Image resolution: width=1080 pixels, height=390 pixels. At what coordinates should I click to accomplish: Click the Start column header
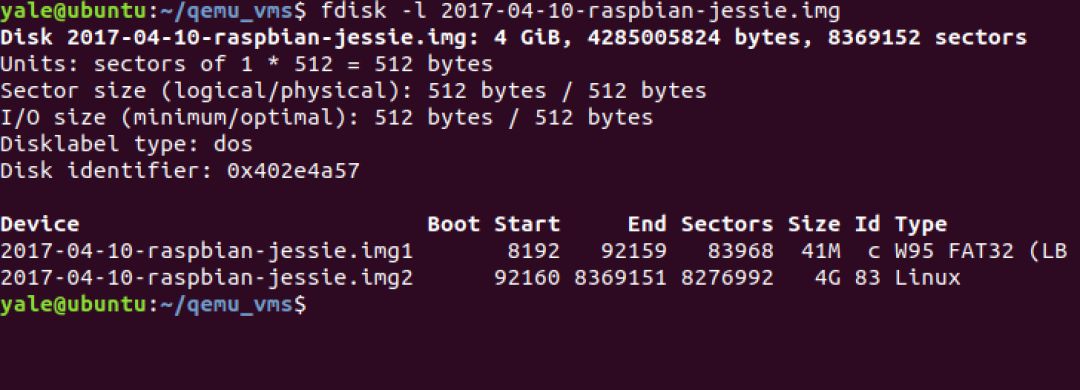point(527,225)
